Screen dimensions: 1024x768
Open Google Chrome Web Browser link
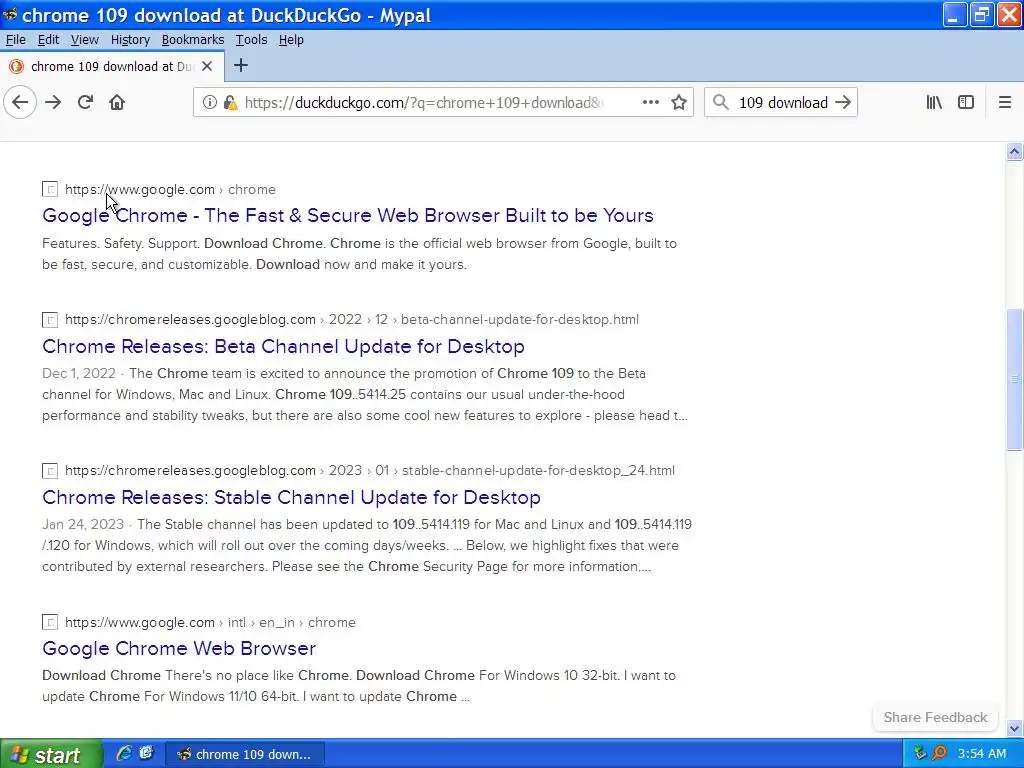pyautogui.click(x=179, y=648)
